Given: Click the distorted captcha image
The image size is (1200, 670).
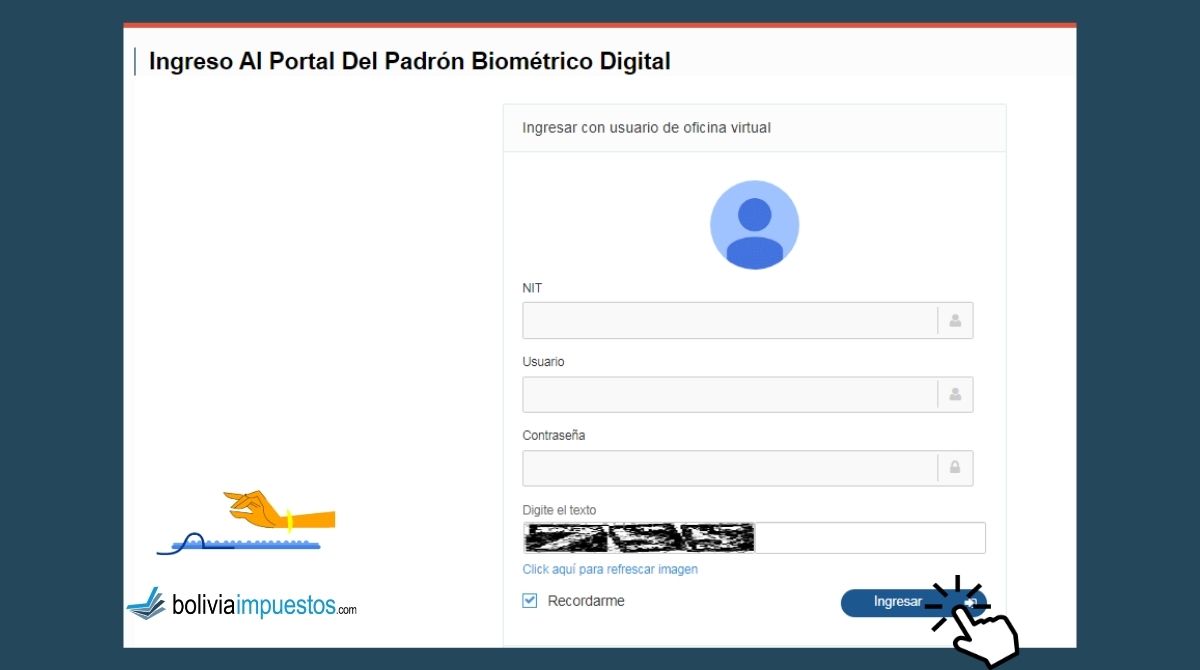Looking at the screenshot, I should (x=639, y=538).
